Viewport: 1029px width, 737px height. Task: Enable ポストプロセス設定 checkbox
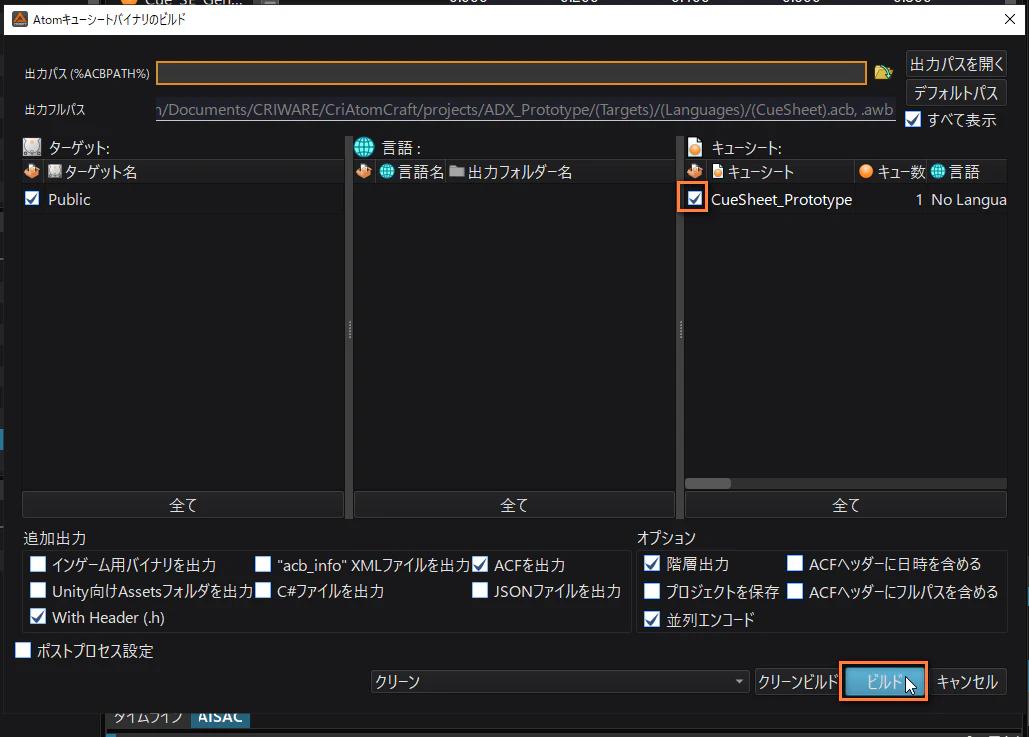tap(23, 650)
